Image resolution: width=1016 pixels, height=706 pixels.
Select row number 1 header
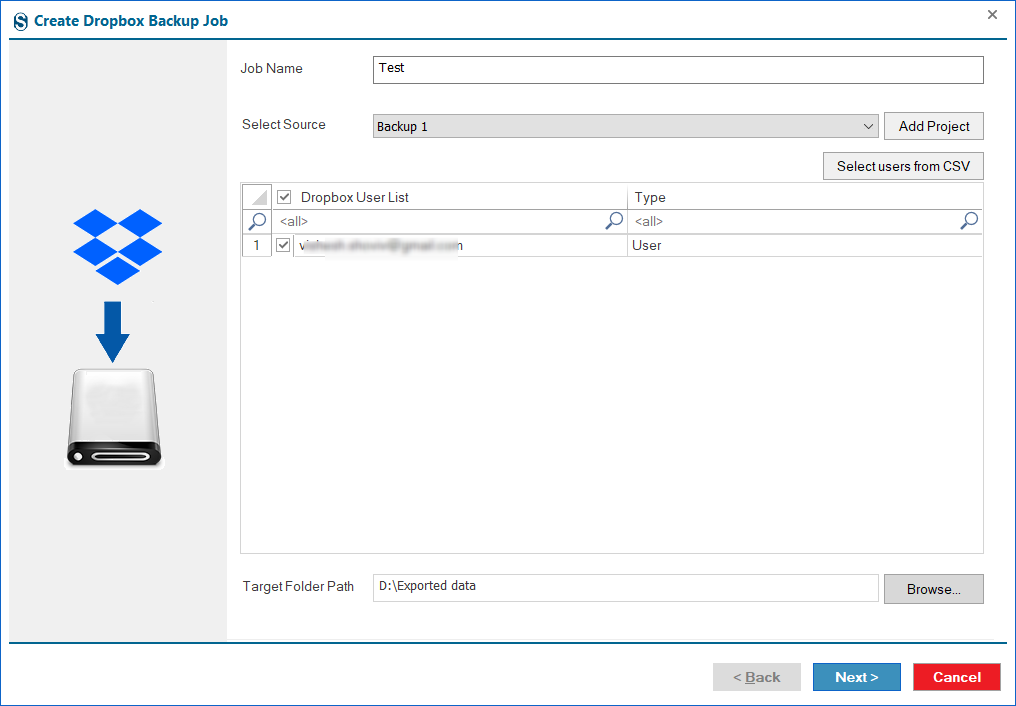257,245
